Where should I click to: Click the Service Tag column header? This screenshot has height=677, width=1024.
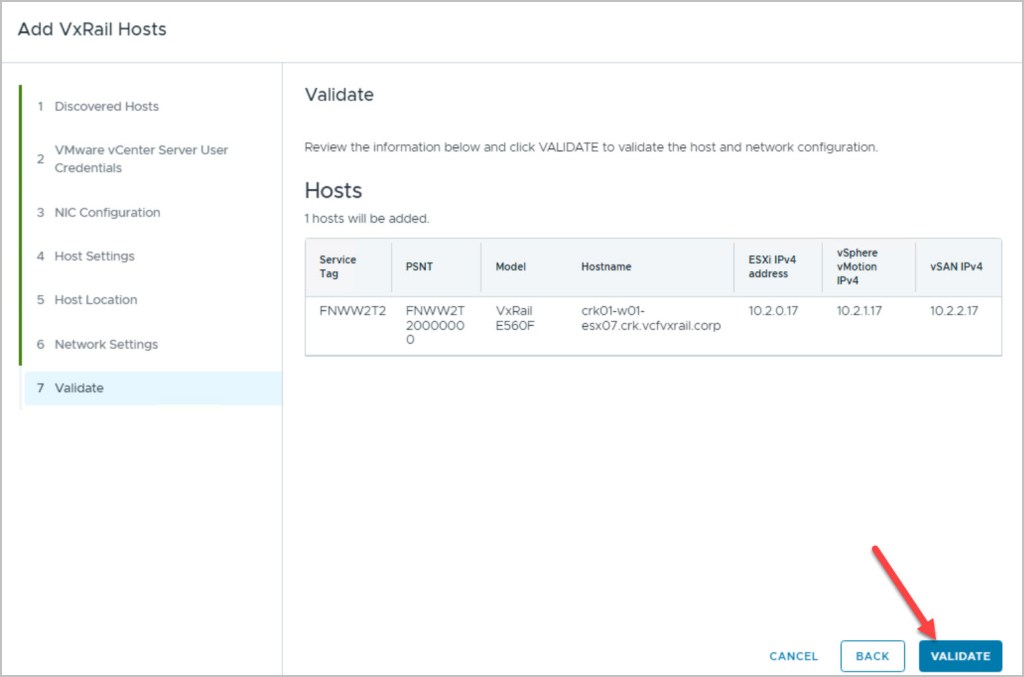pos(338,266)
